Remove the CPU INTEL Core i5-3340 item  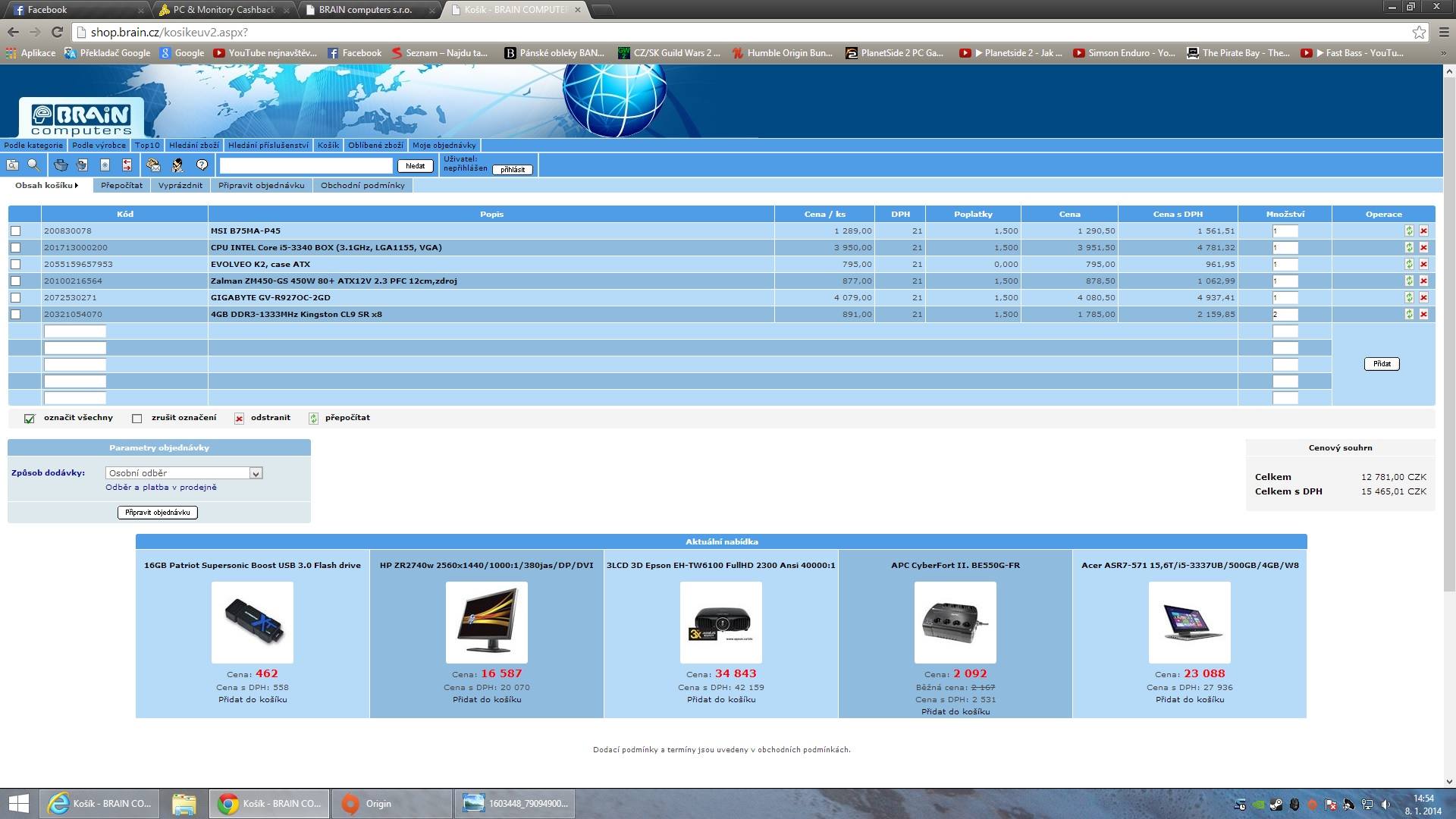[x=1423, y=248]
